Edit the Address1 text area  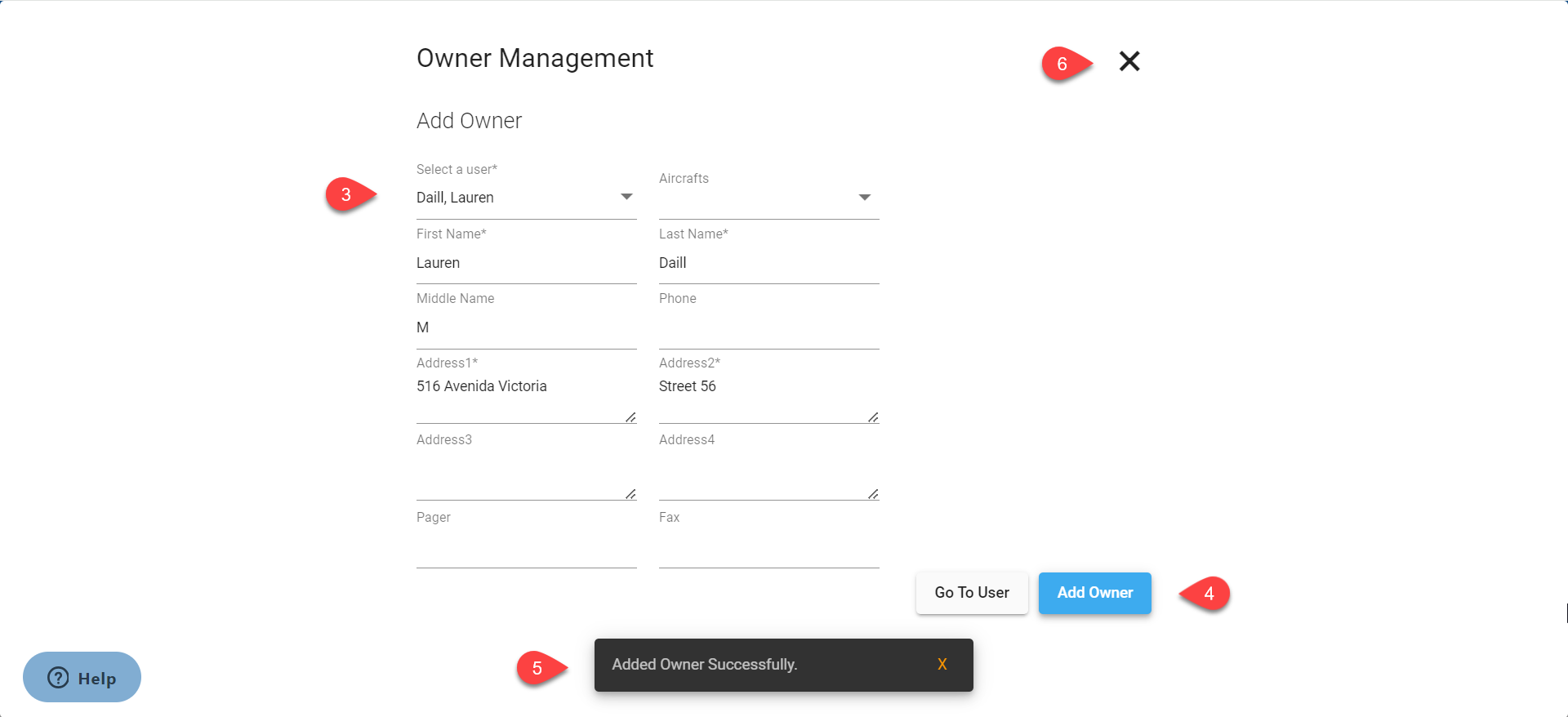pos(521,397)
